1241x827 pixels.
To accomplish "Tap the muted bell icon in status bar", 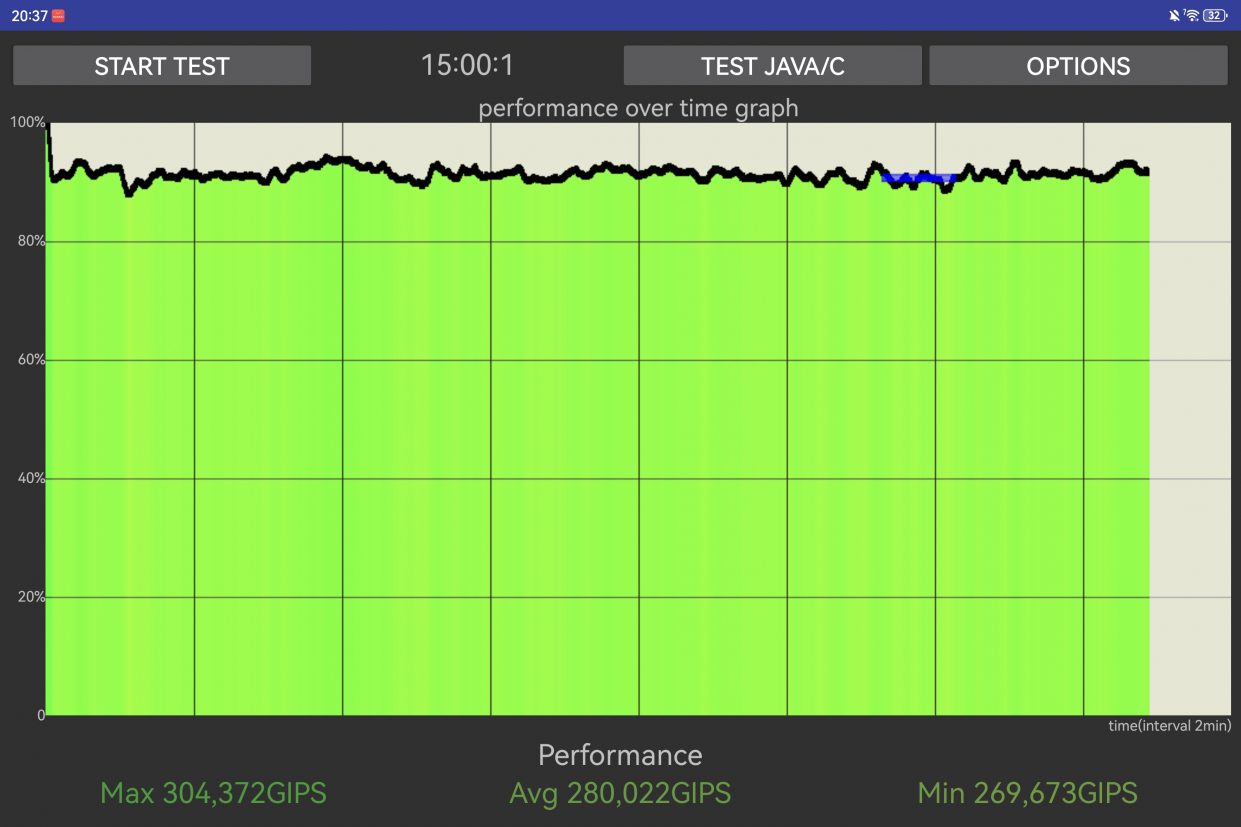I will [x=1173, y=15].
